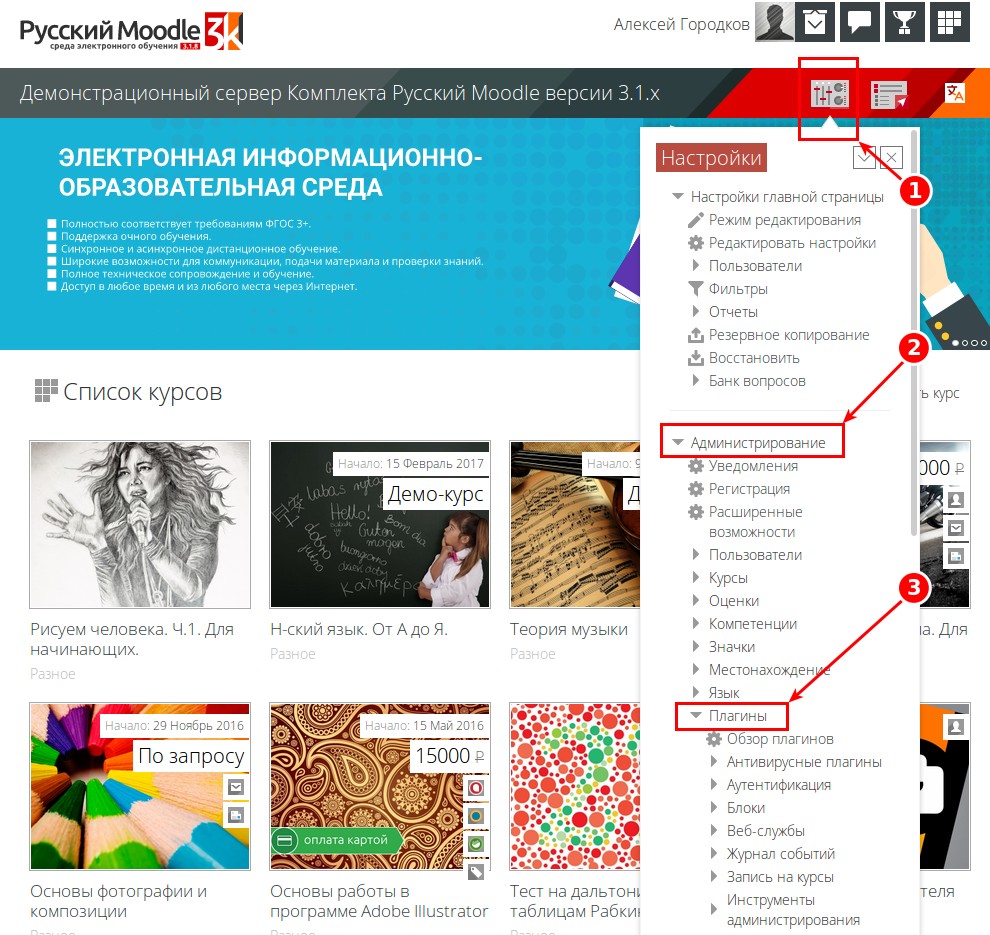This screenshot has width=990, height=935.
Task: Open course Рисуем человека. Ч.1. Для начинающих.
Action: point(132,639)
